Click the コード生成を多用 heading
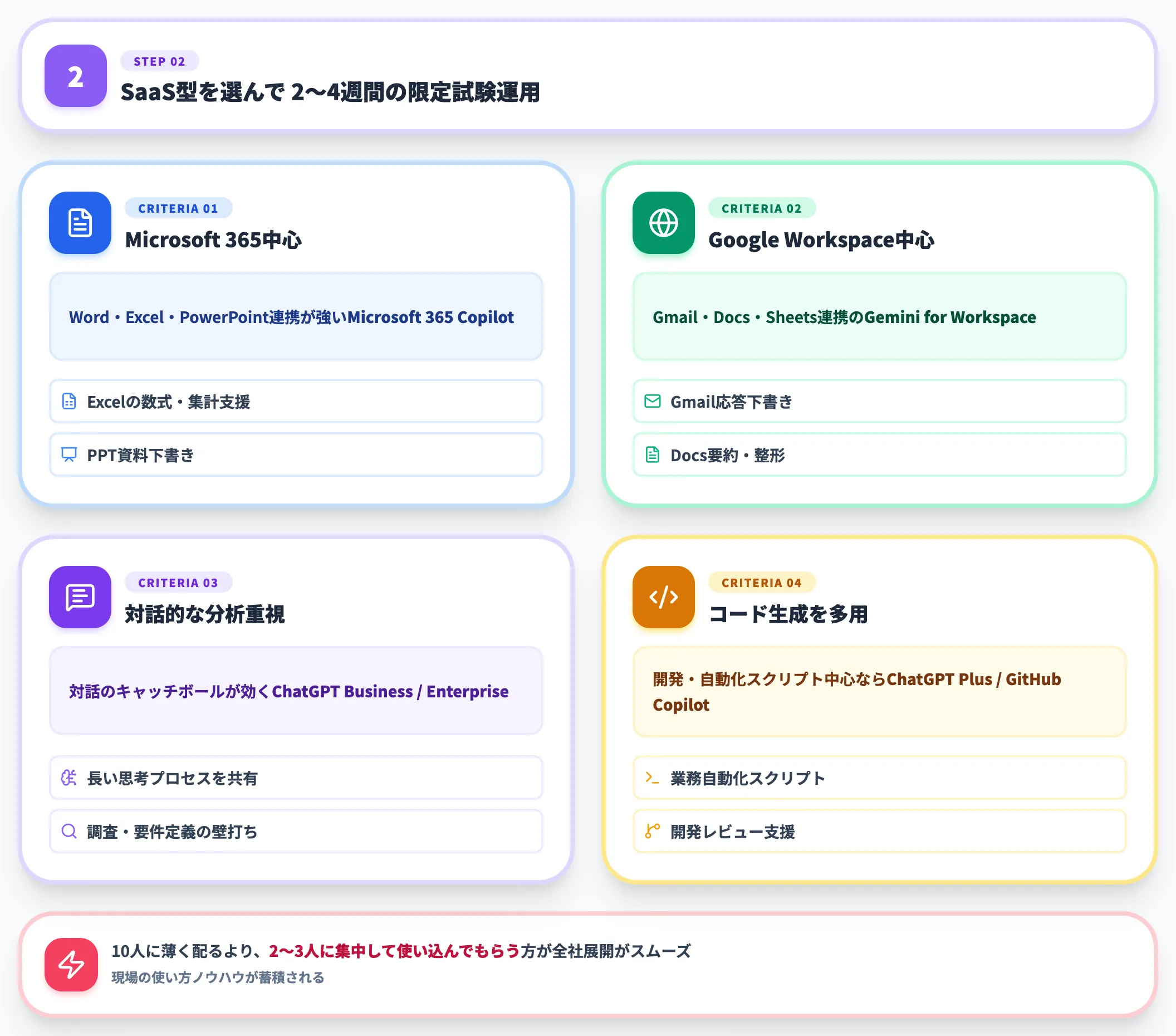The height and width of the screenshot is (1036, 1176). coord(788,614)
